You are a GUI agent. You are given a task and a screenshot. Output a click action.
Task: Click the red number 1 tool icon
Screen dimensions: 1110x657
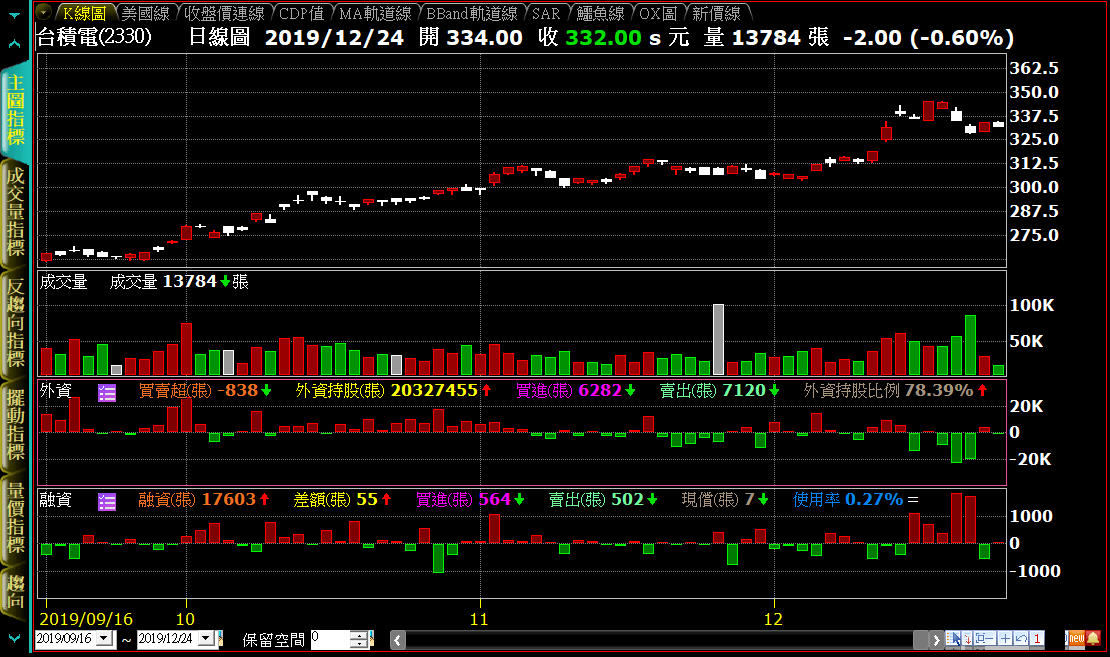pos(1036,639)
